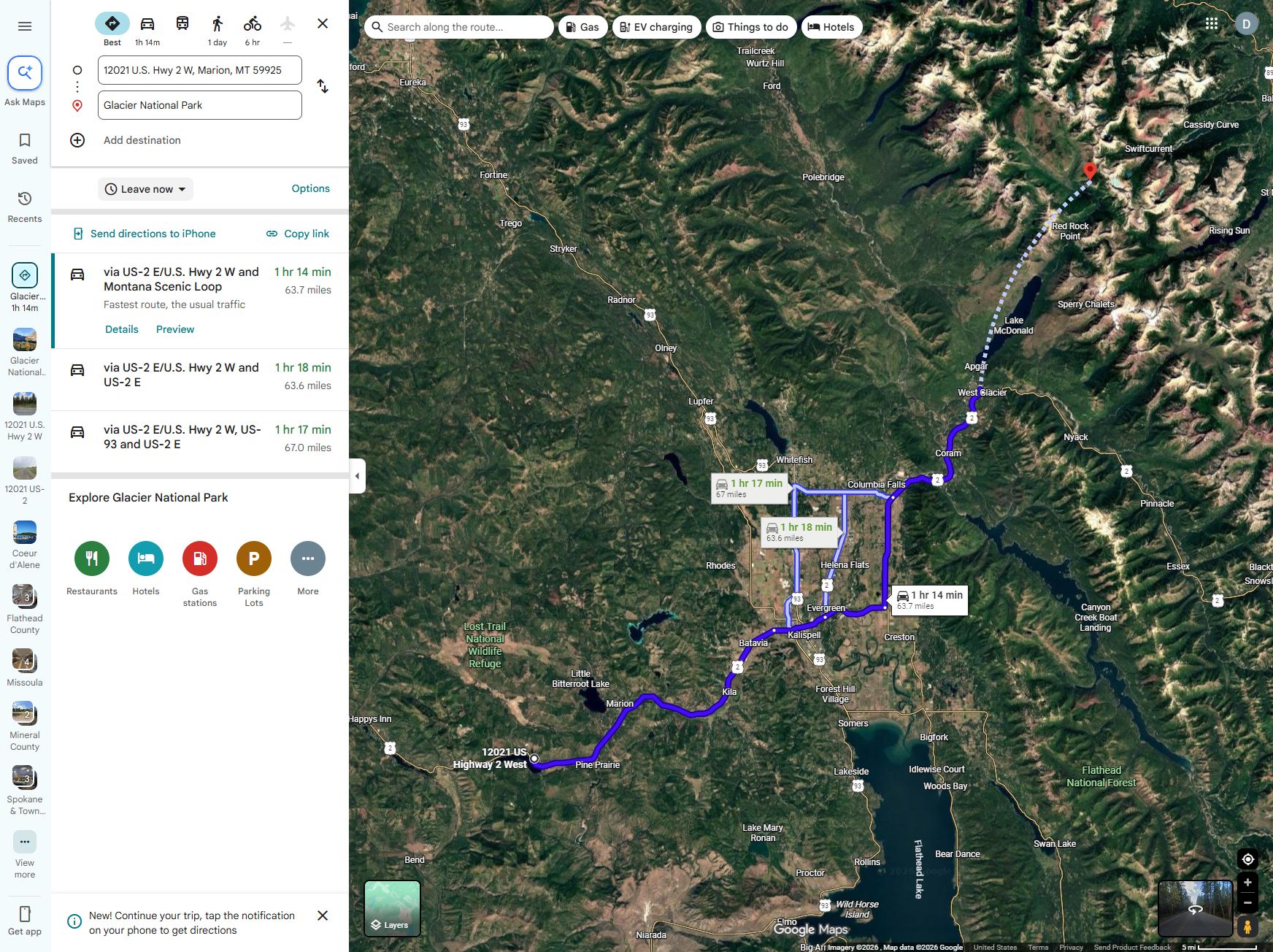Open the Street View preview thumbnail
Screen dimensions: 1273x952
(1195, 908)
